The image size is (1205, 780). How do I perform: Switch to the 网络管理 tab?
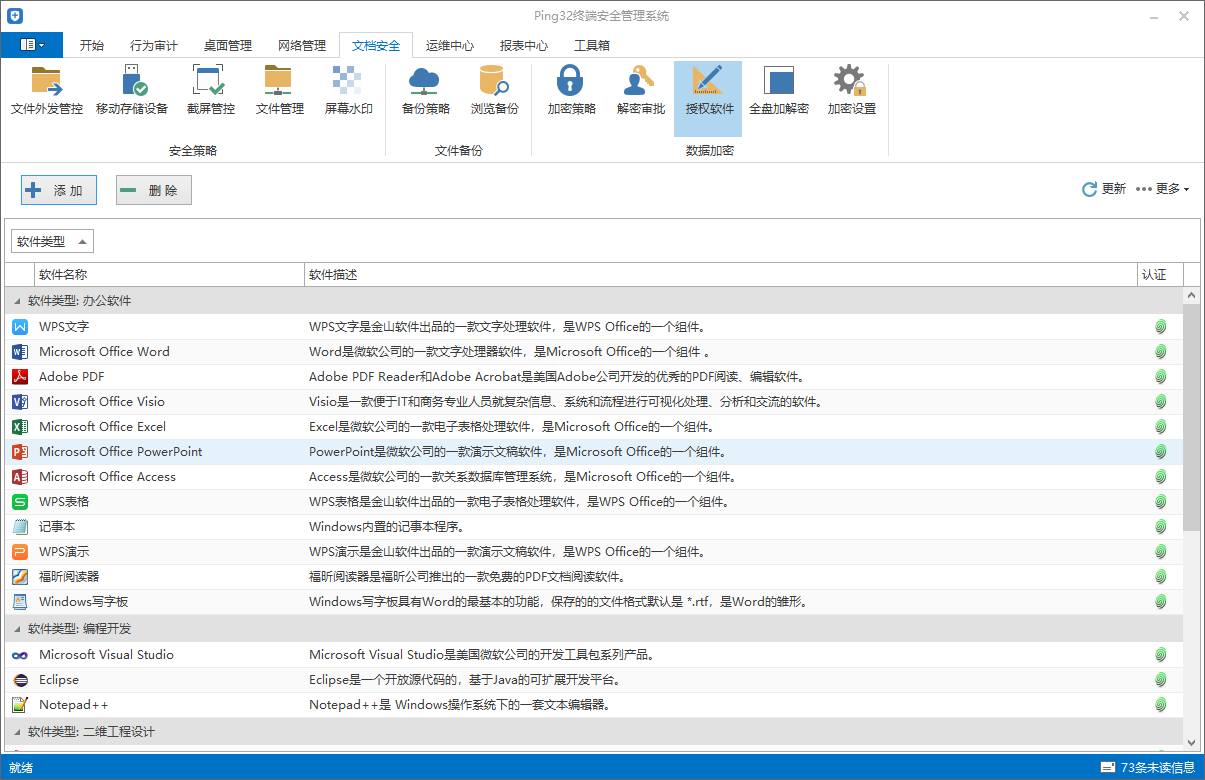[x=302, y=45]
